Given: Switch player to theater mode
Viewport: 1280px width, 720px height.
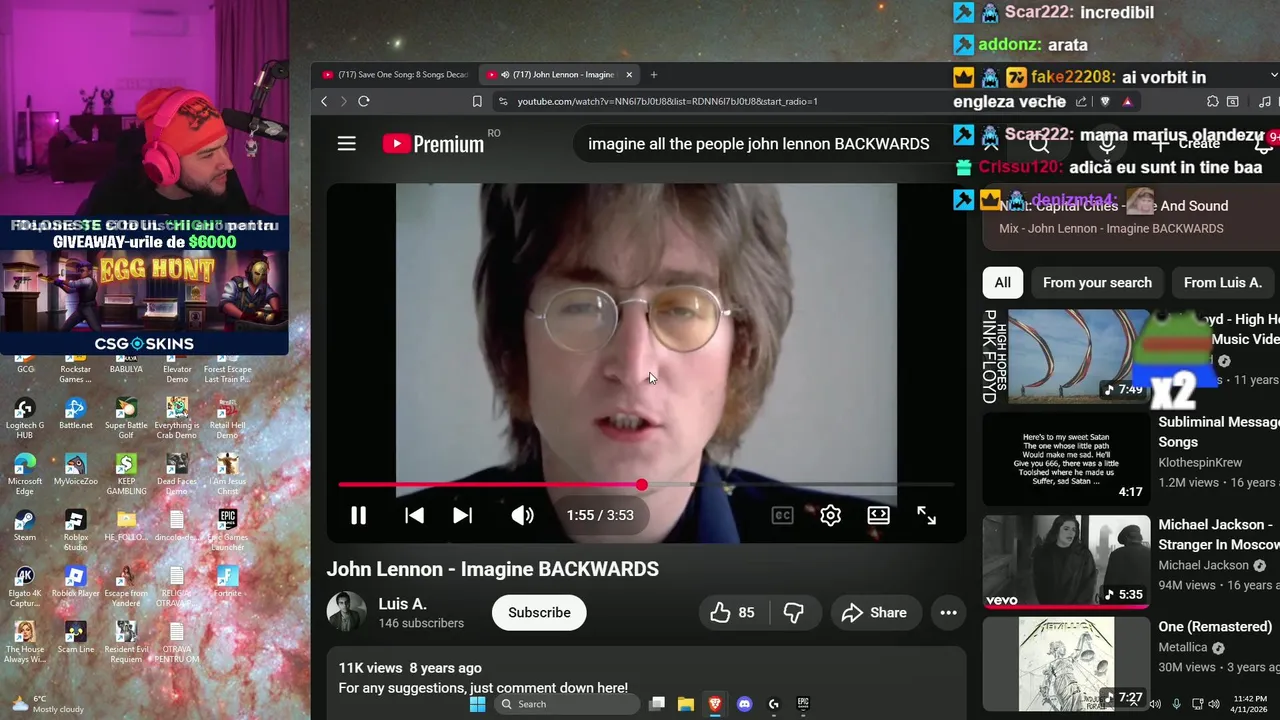Looking at the screenshot, I should pos(878,515).
